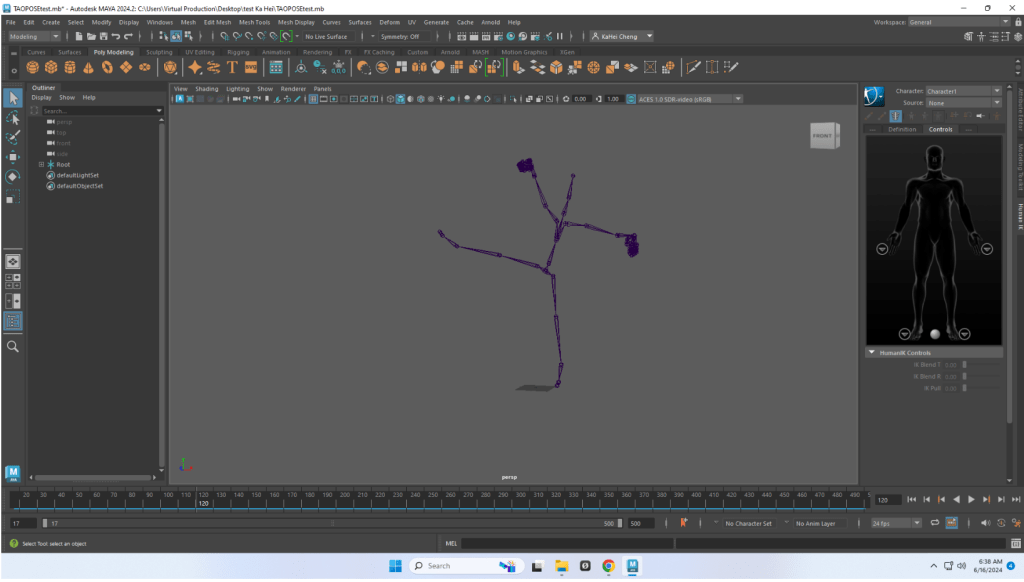Switch to the Rigging shelf tab
1024x582 pixels.
pyautogui.click(x=237, y=52)
